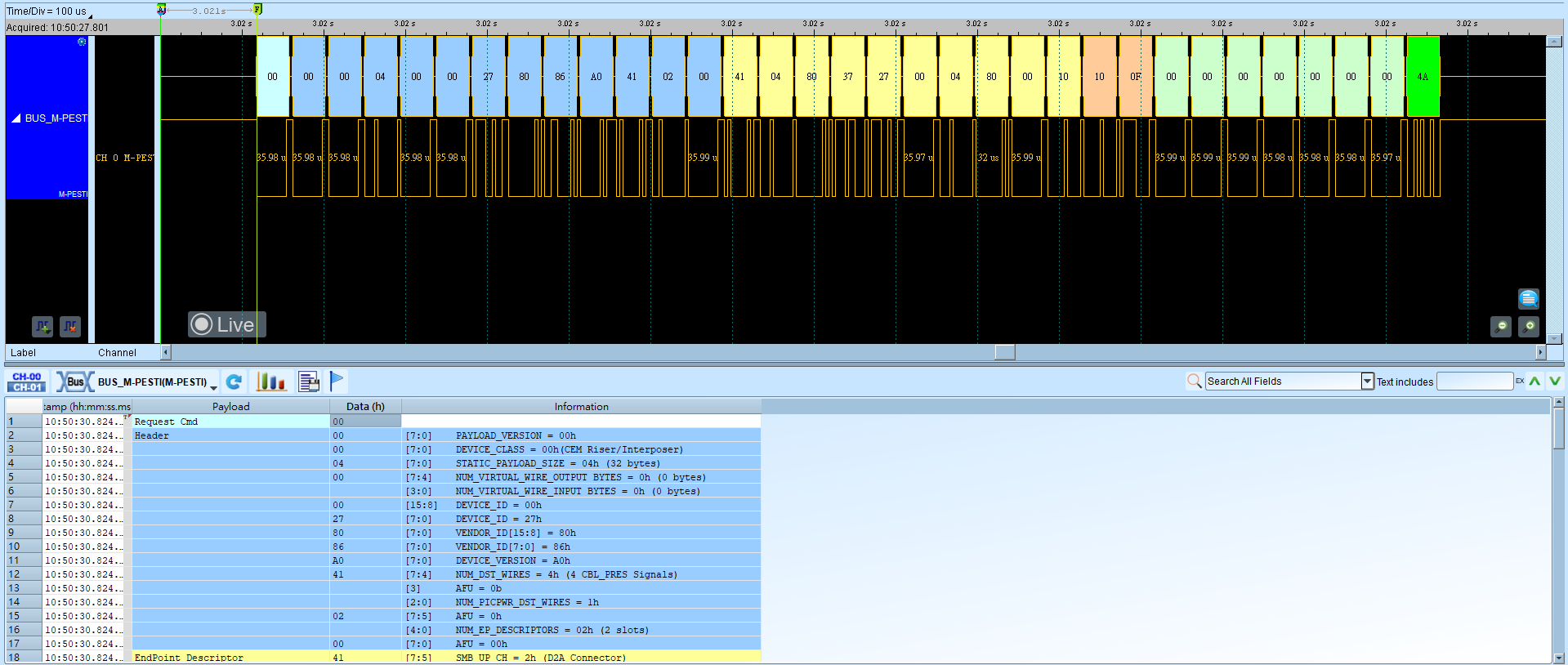
Task: Click the timestamp column header
Action: click(x=87, y=406)
